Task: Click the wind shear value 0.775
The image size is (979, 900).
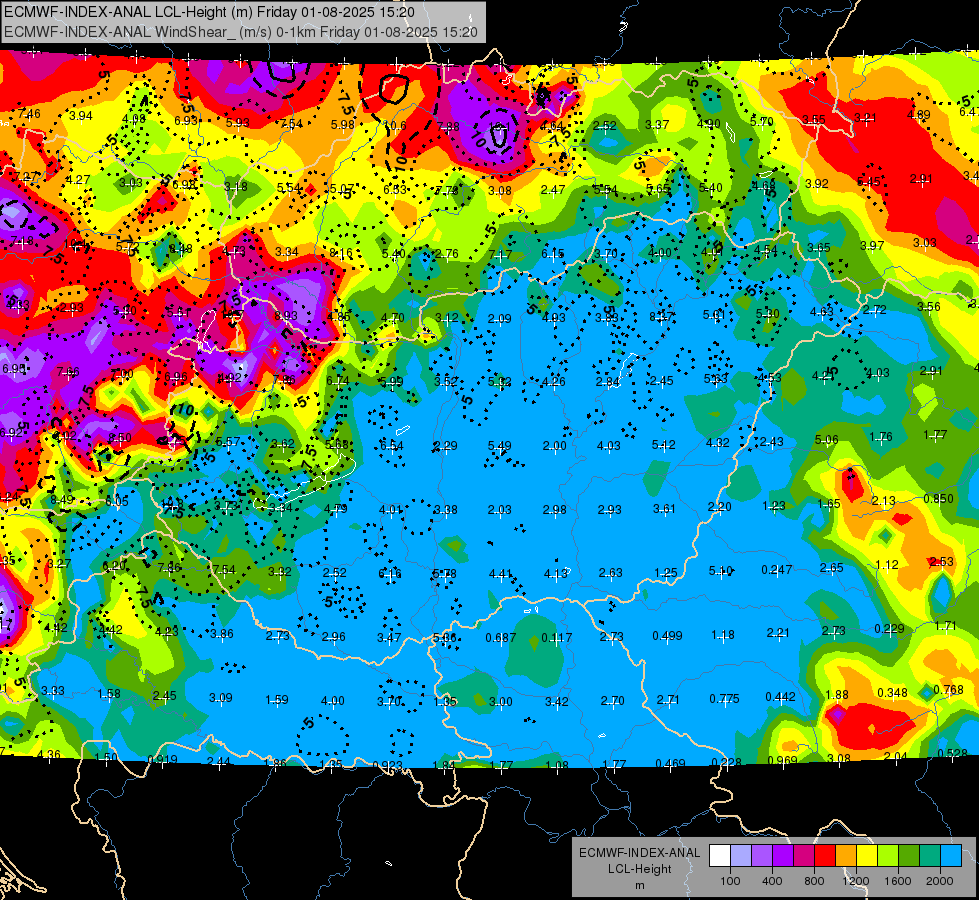Action: coord(724,698)
